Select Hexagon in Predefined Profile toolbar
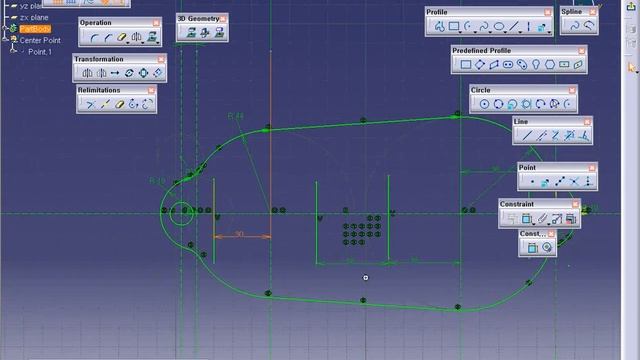 [550, 64]
